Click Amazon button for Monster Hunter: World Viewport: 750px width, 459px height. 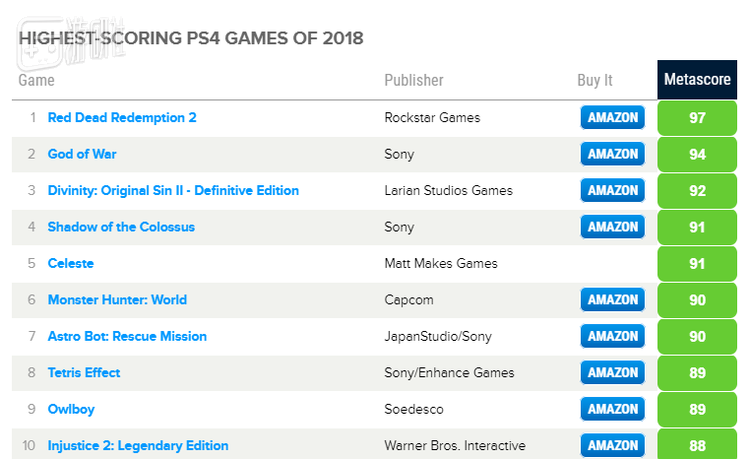[x=613, y=300]
